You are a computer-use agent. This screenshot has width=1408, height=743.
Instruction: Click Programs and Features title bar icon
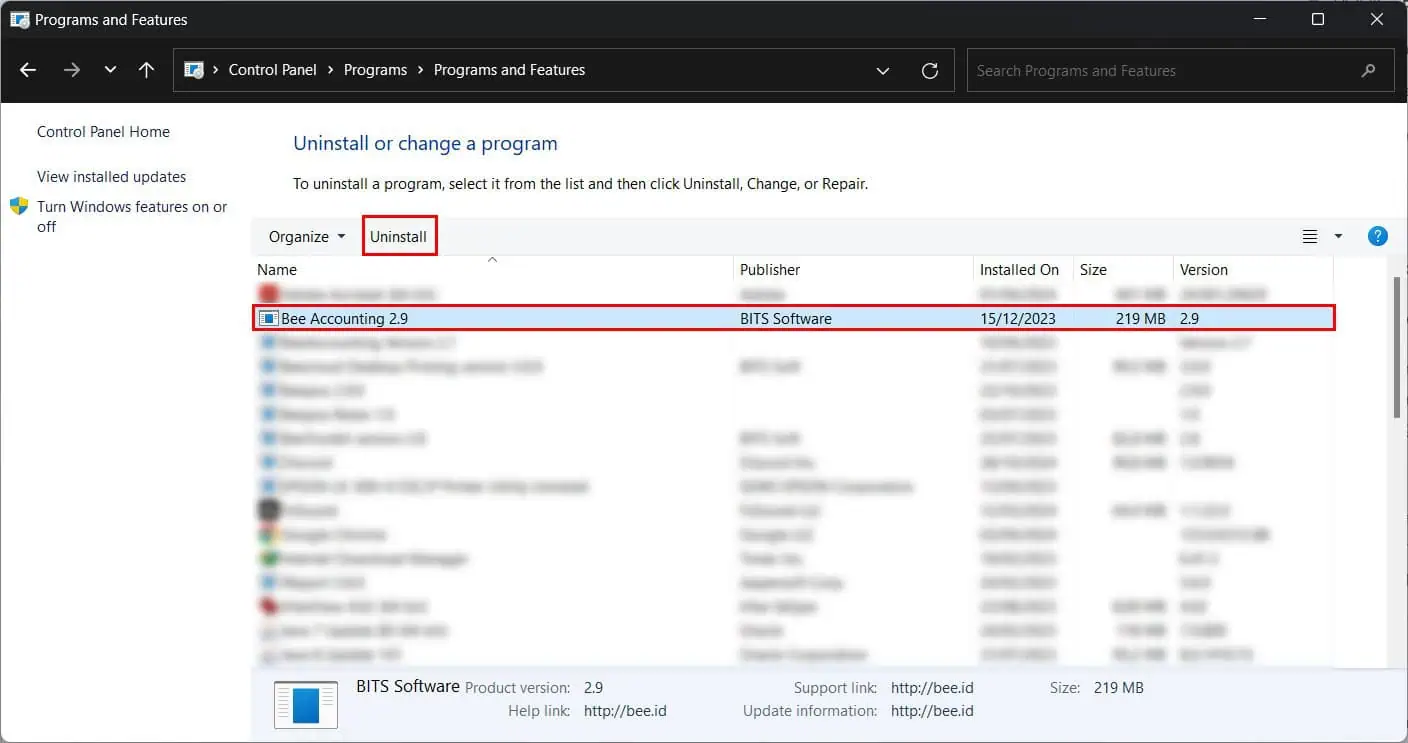tap(19, 20)
